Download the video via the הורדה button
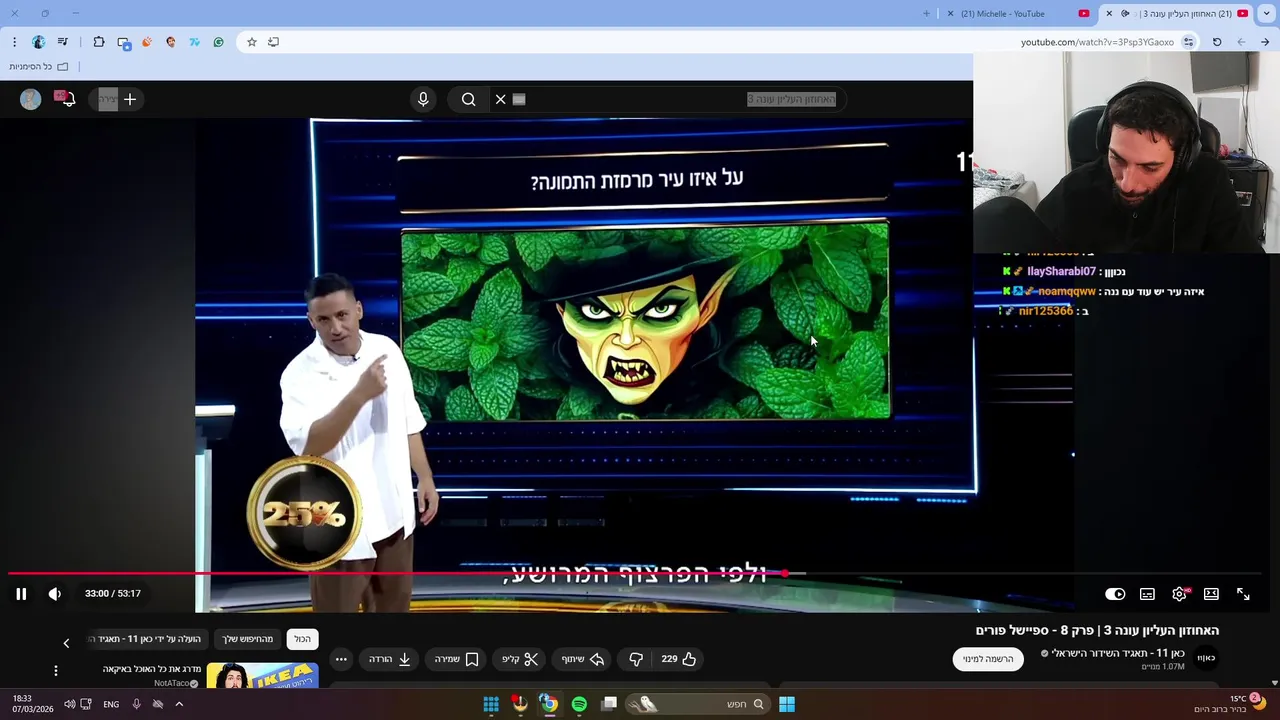 [390, 659]
